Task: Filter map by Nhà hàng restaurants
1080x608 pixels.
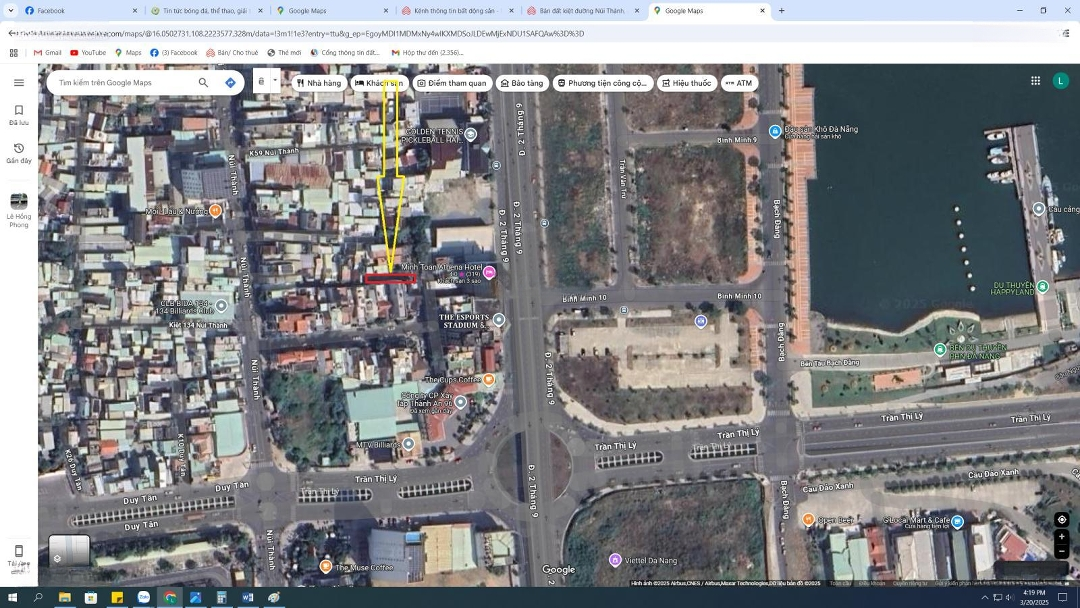Action: (x=318, y=83)
